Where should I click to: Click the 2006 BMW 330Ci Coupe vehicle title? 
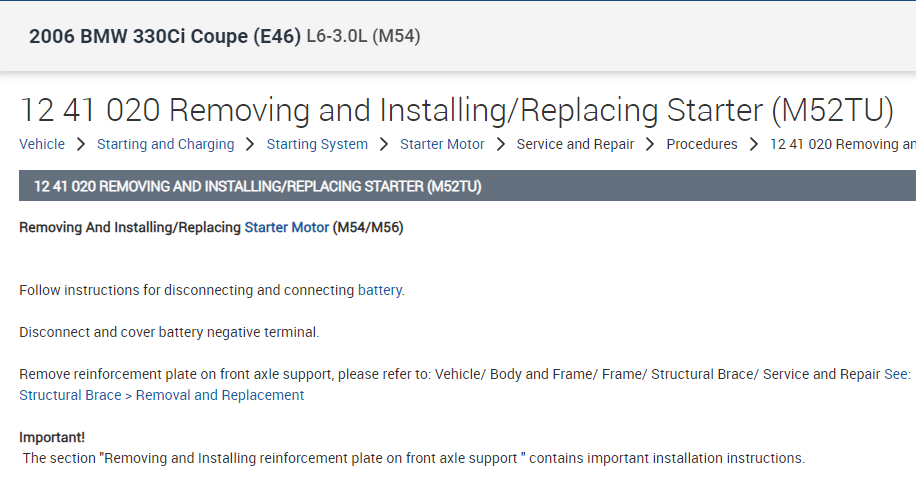pyautogui.click(x=165, y=37)
